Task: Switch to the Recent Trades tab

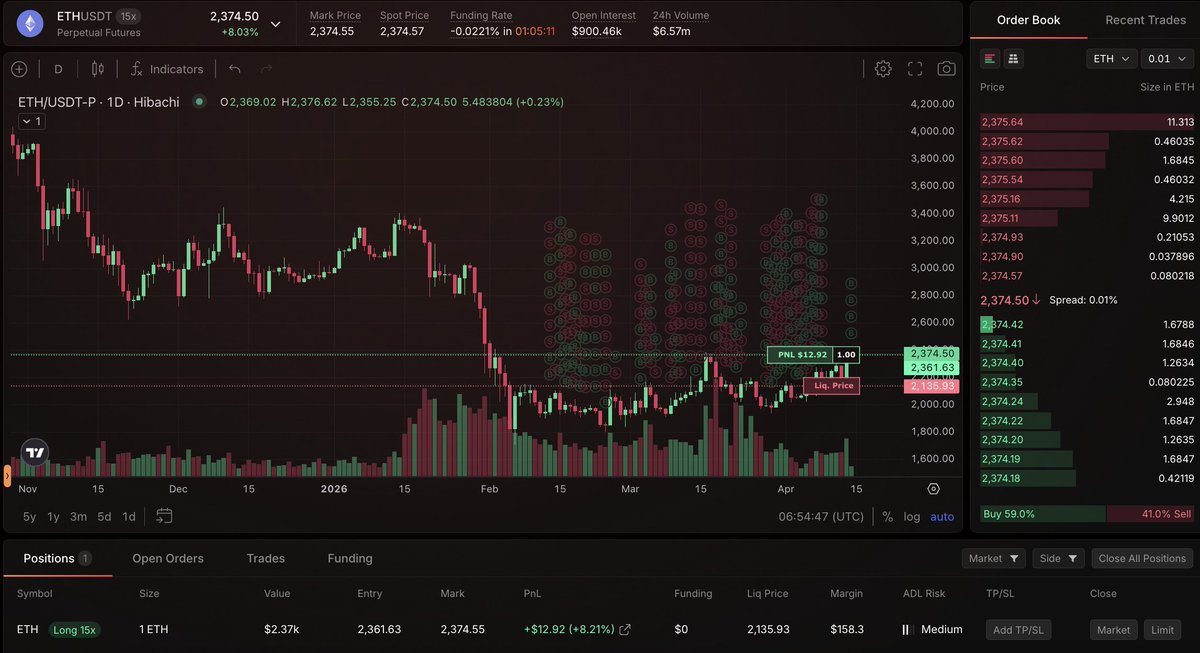Action: [1145, 20]
